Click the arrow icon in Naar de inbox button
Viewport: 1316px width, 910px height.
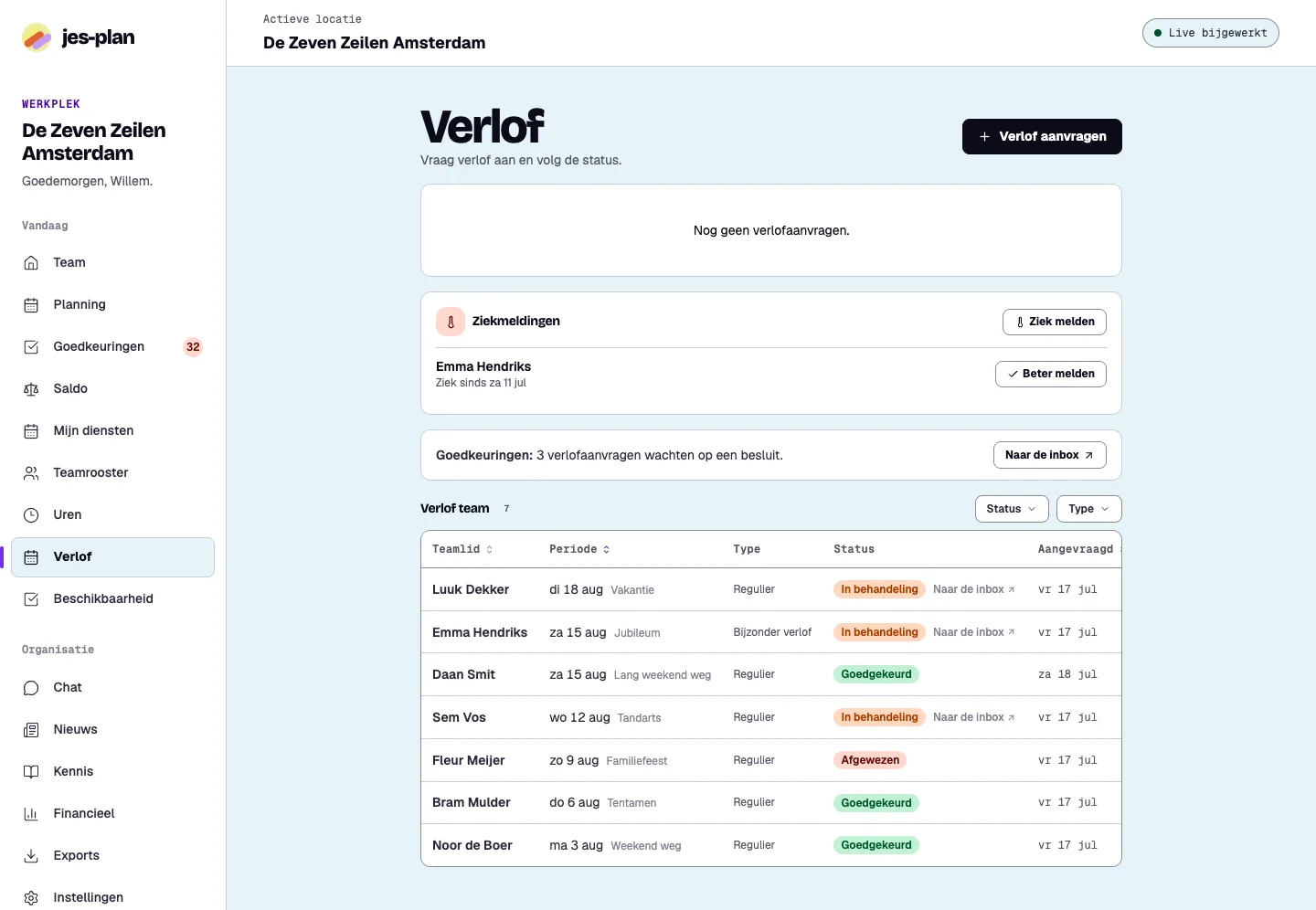click(1088, 455)
